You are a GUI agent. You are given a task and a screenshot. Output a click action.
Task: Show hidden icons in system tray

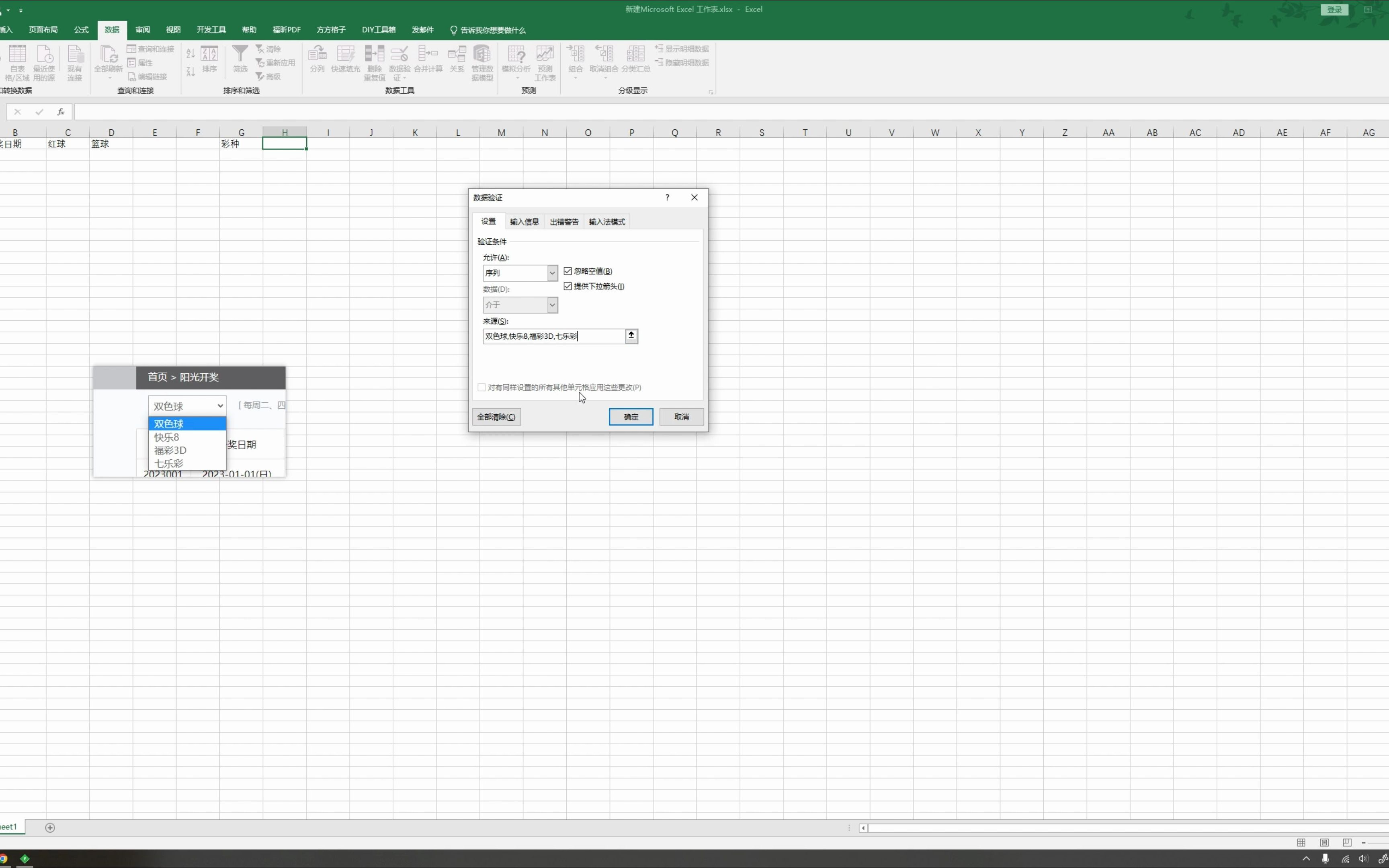(1306, 859)
